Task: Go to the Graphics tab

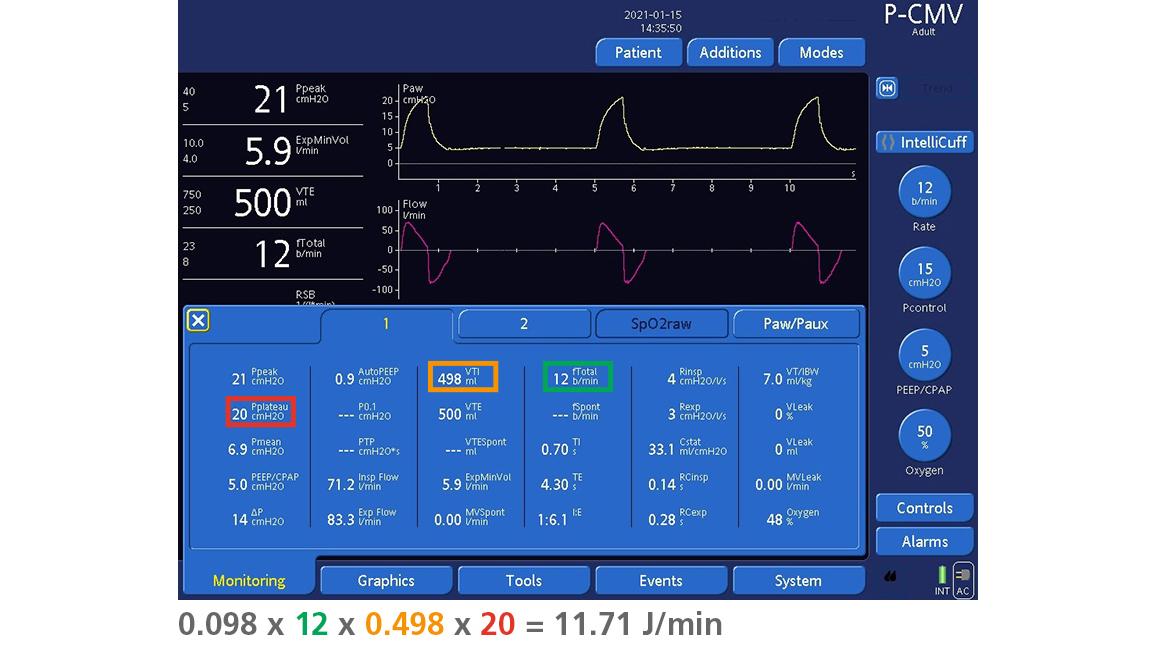Action: pyautogui.click(x=386, y=580)
